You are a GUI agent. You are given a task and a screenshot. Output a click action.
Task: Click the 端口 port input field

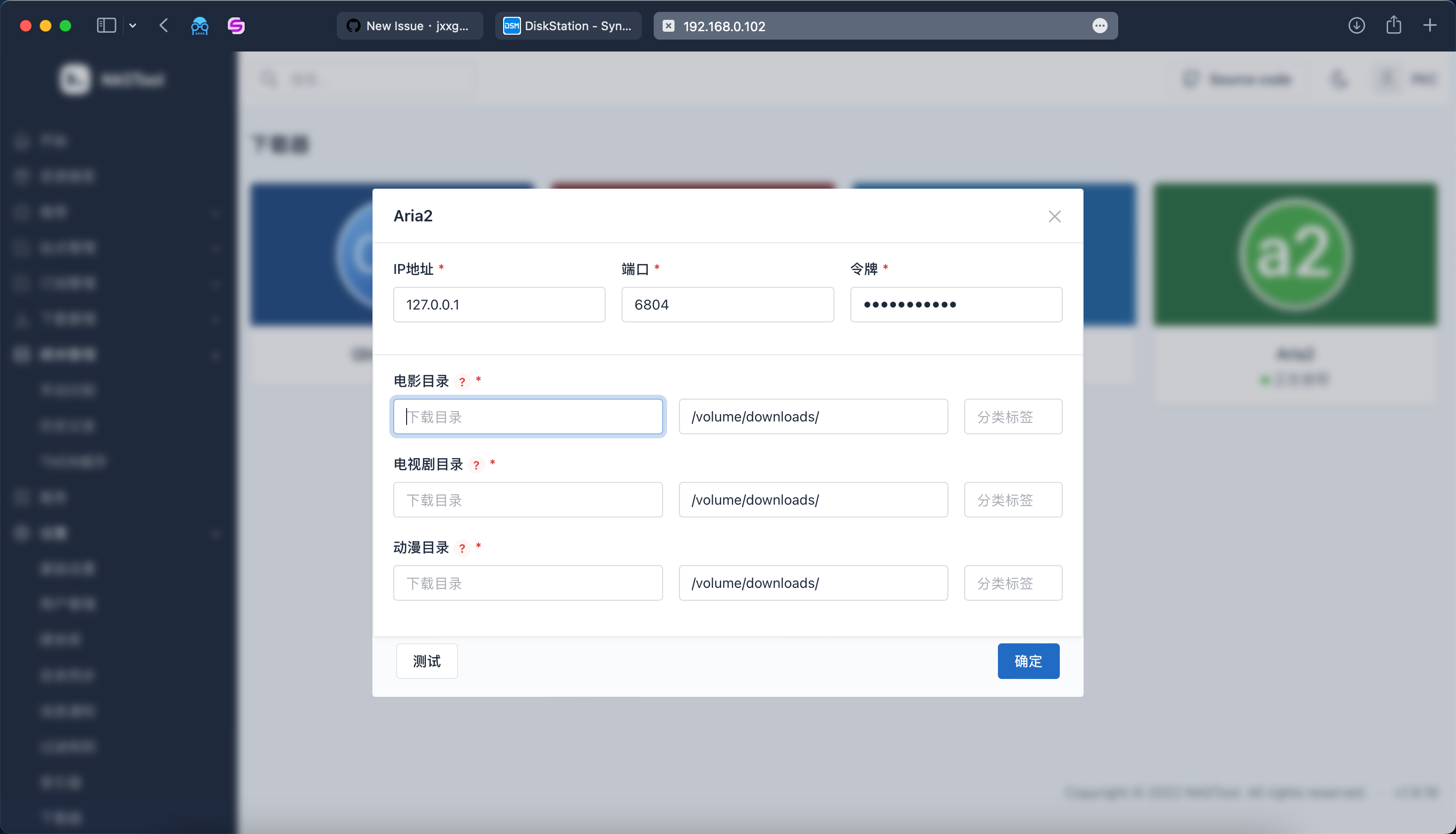728,305
